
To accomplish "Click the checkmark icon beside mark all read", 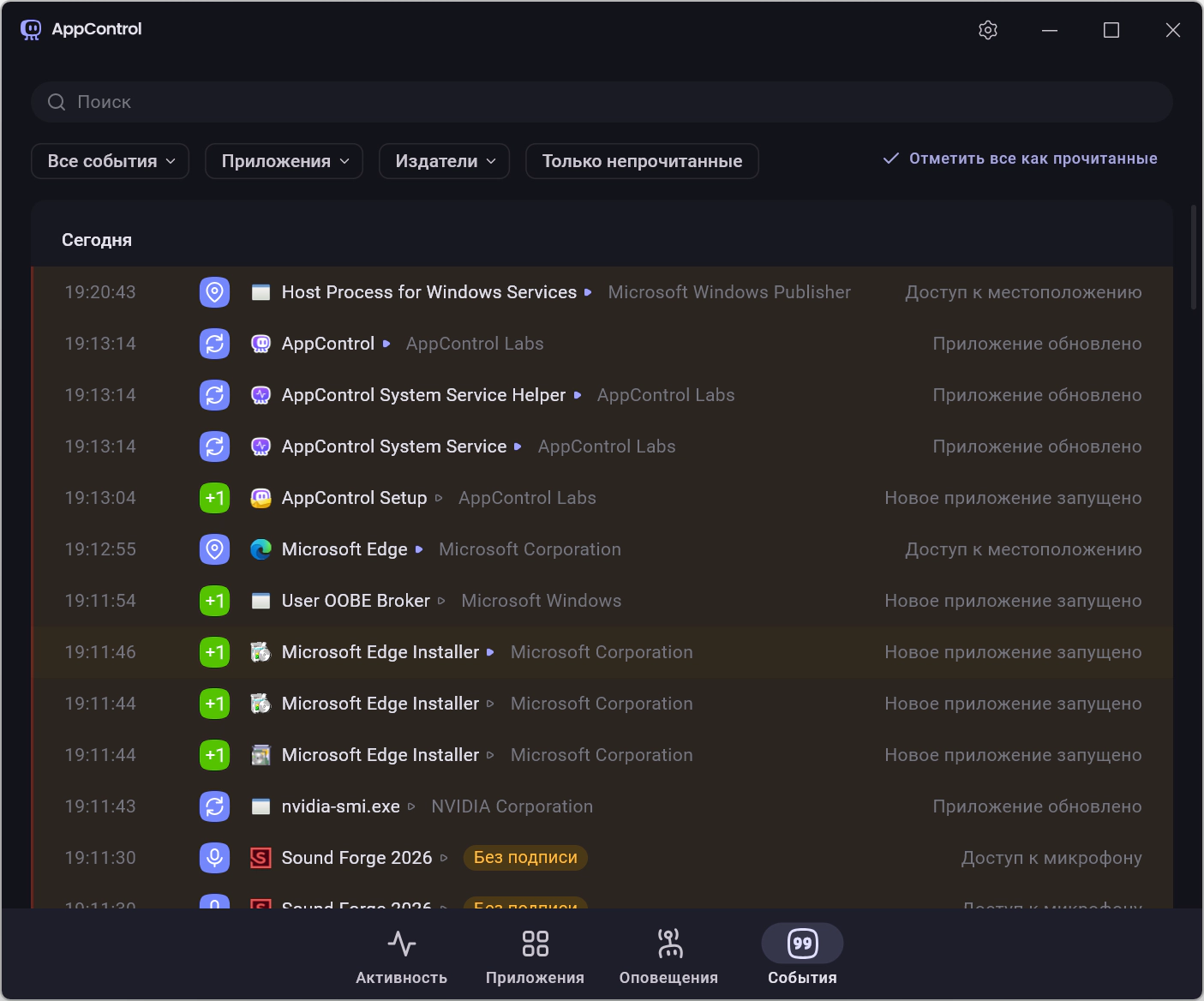I will [891, 159].
